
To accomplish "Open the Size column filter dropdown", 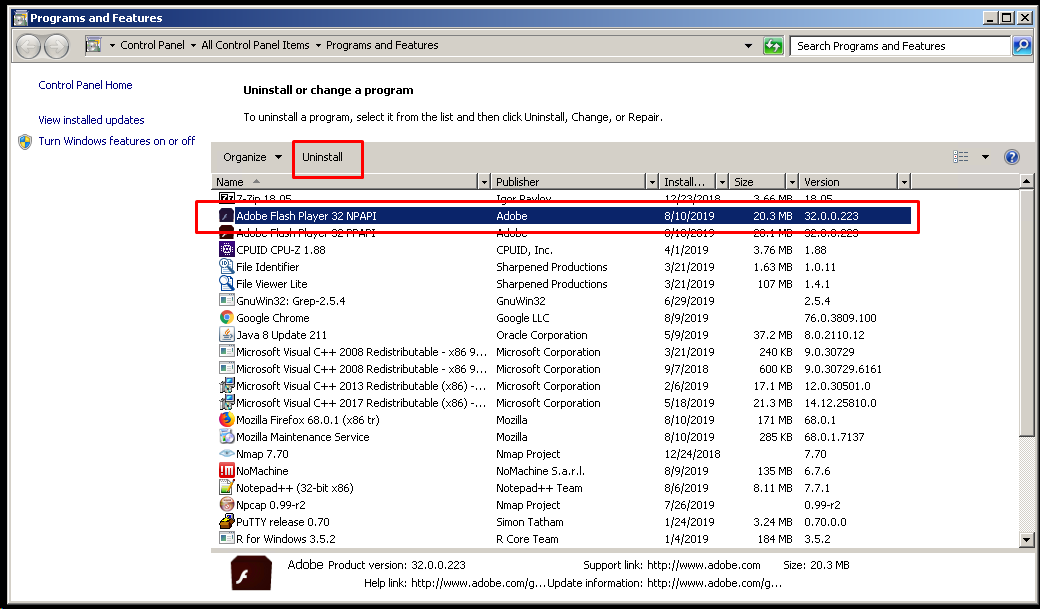I will pos(792,182).
